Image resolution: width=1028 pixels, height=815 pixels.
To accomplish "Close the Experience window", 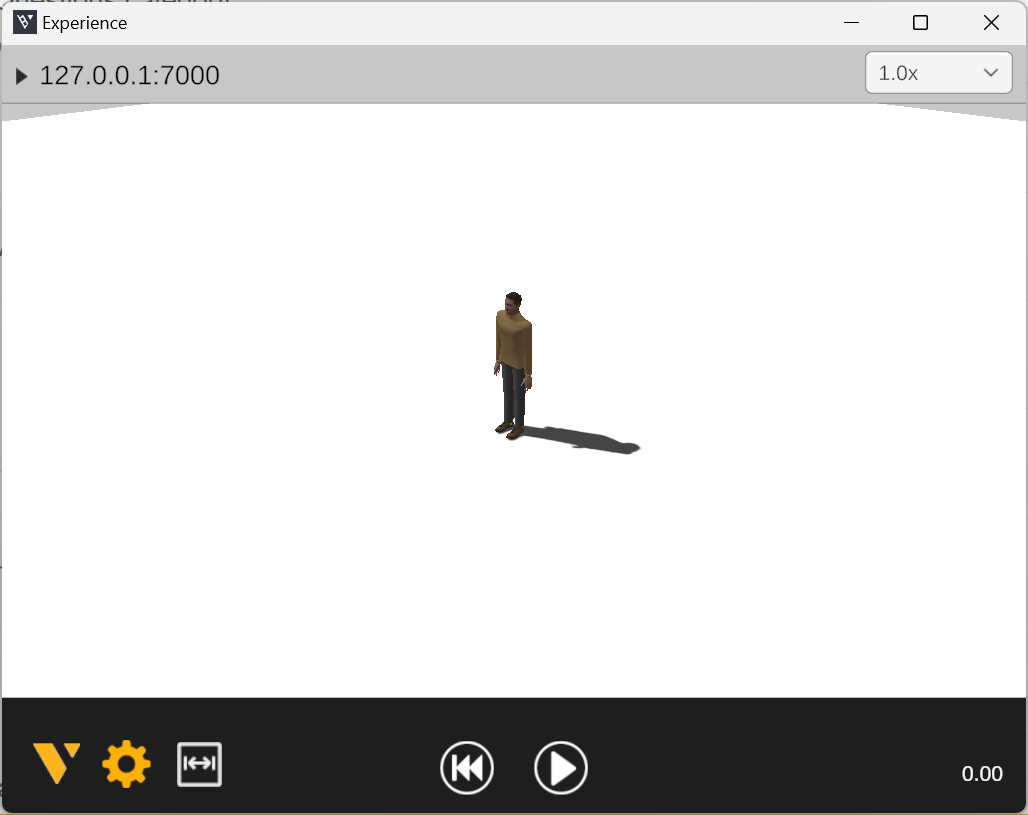I will 991,22.
